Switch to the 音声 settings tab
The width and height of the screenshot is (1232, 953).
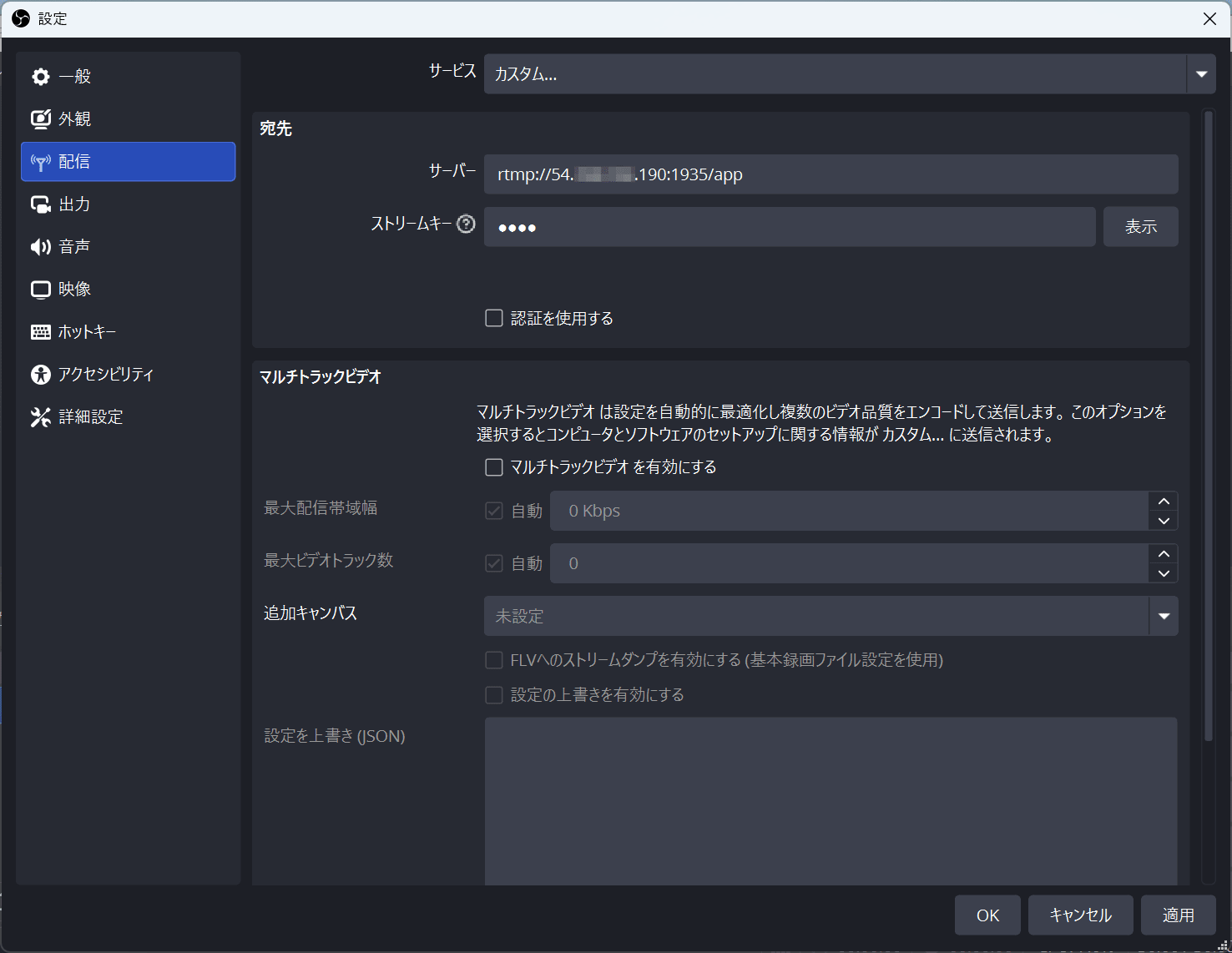129,247
